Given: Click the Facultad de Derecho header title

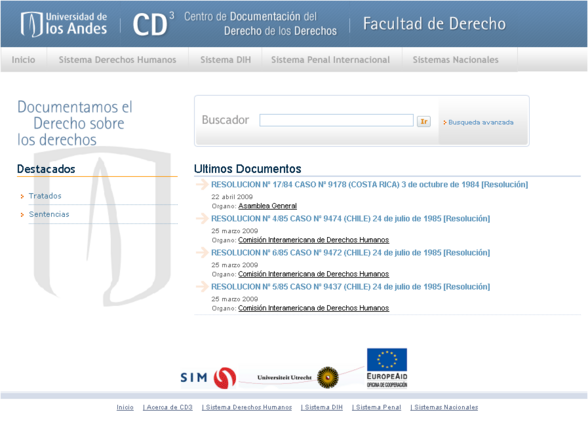Looking at the screenshot, I should (434, 24).
